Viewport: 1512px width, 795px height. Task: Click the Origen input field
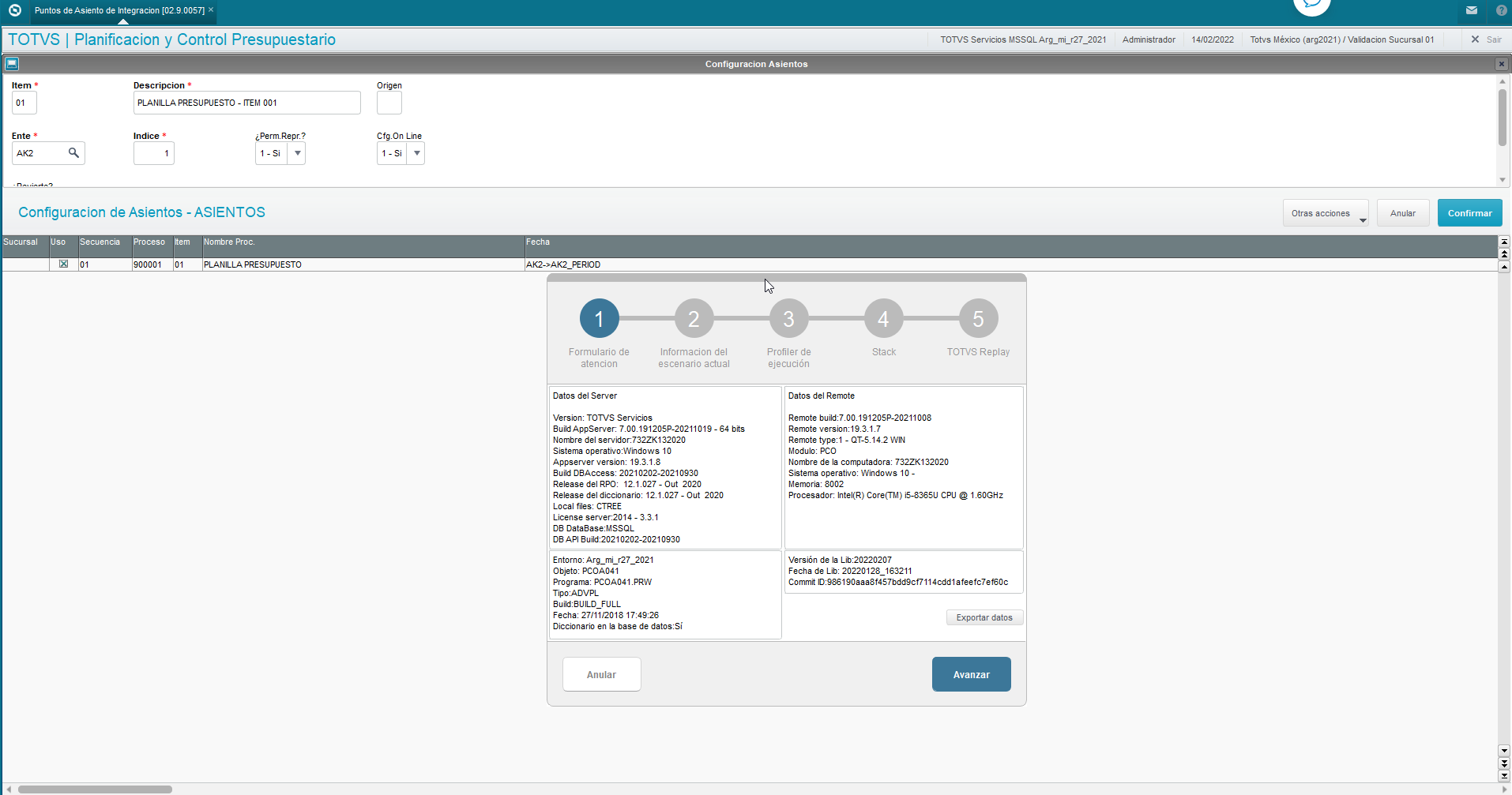pos(389,103)
